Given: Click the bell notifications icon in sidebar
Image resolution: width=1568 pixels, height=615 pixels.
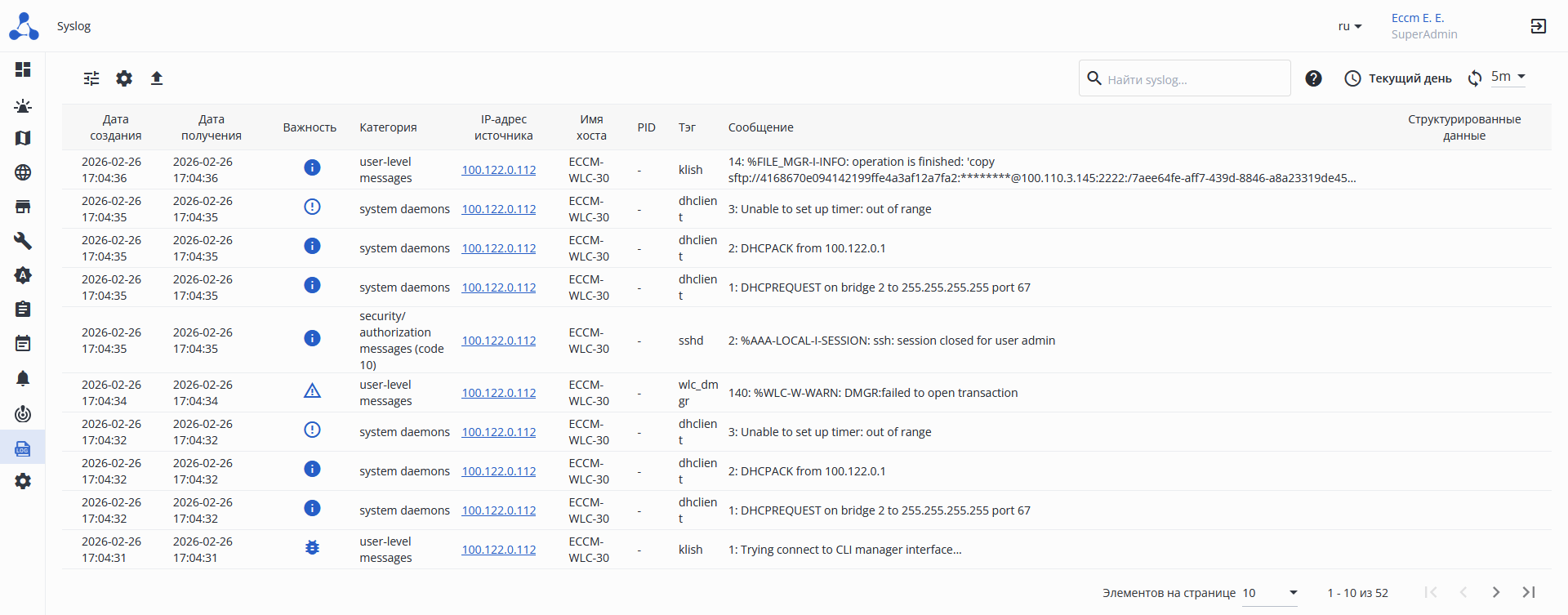Looking at the screenshot, I should 23,378.
